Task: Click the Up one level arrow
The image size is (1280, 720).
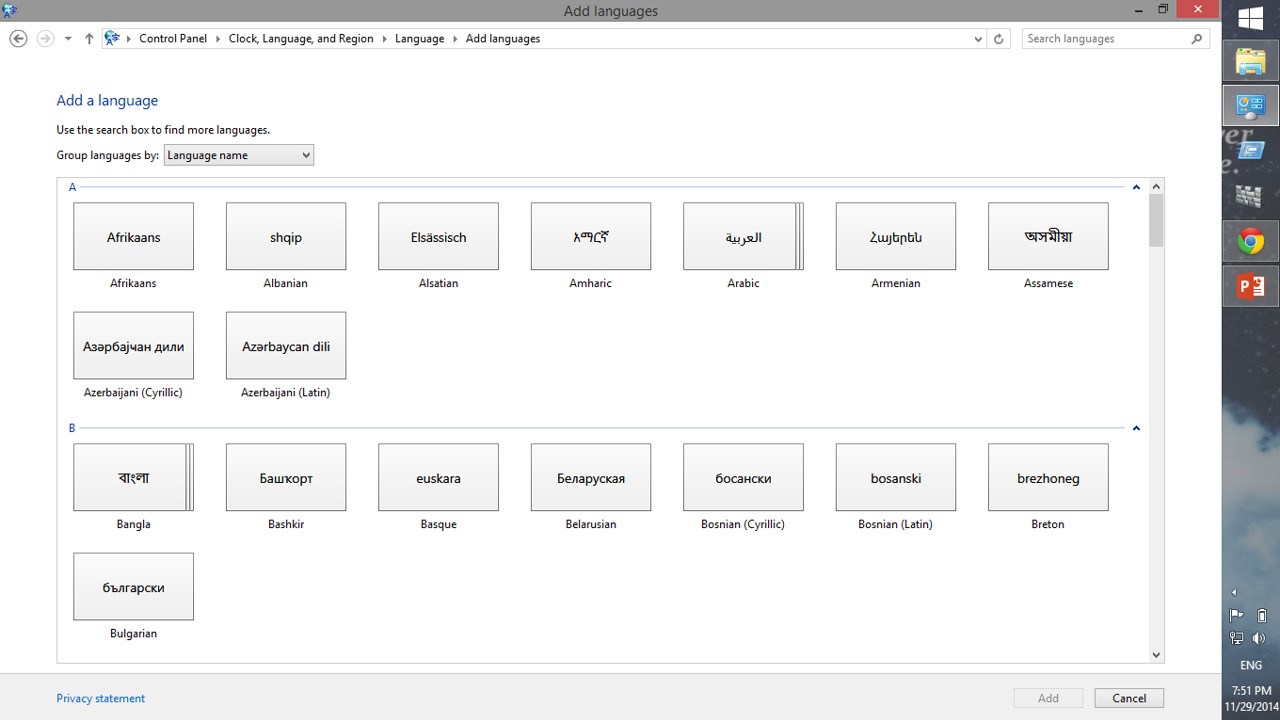Action: point(89,39)
